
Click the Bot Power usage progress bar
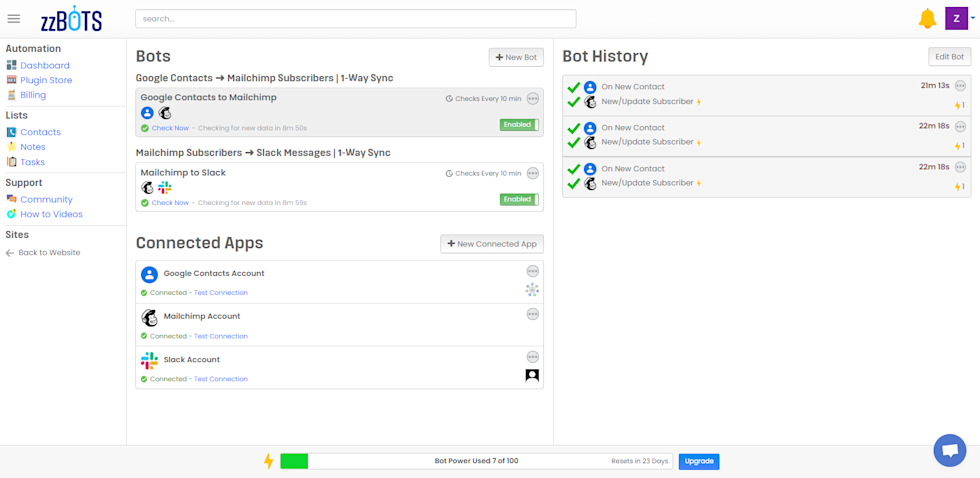pos(475,461)
